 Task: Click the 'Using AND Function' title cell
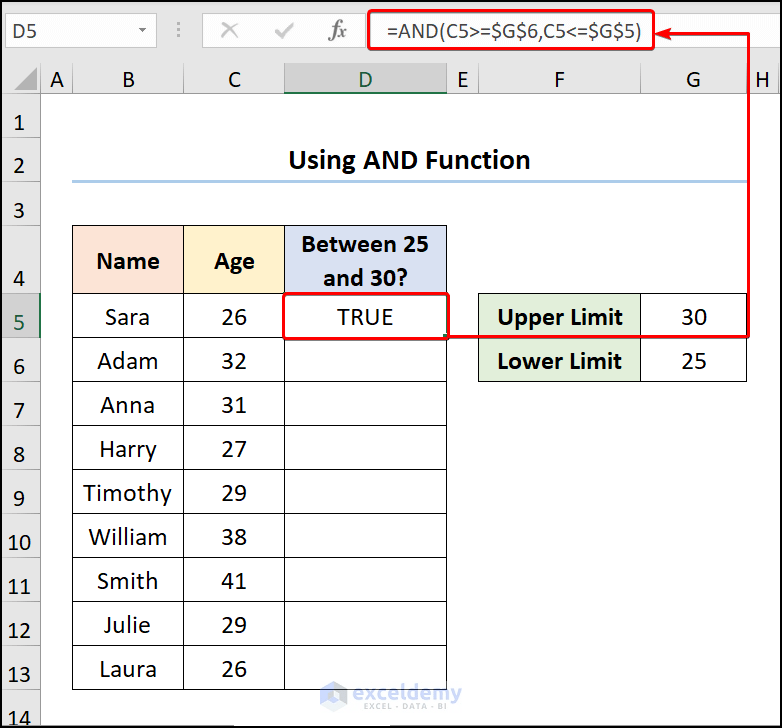pyautogui.click(x=409, y=160)
